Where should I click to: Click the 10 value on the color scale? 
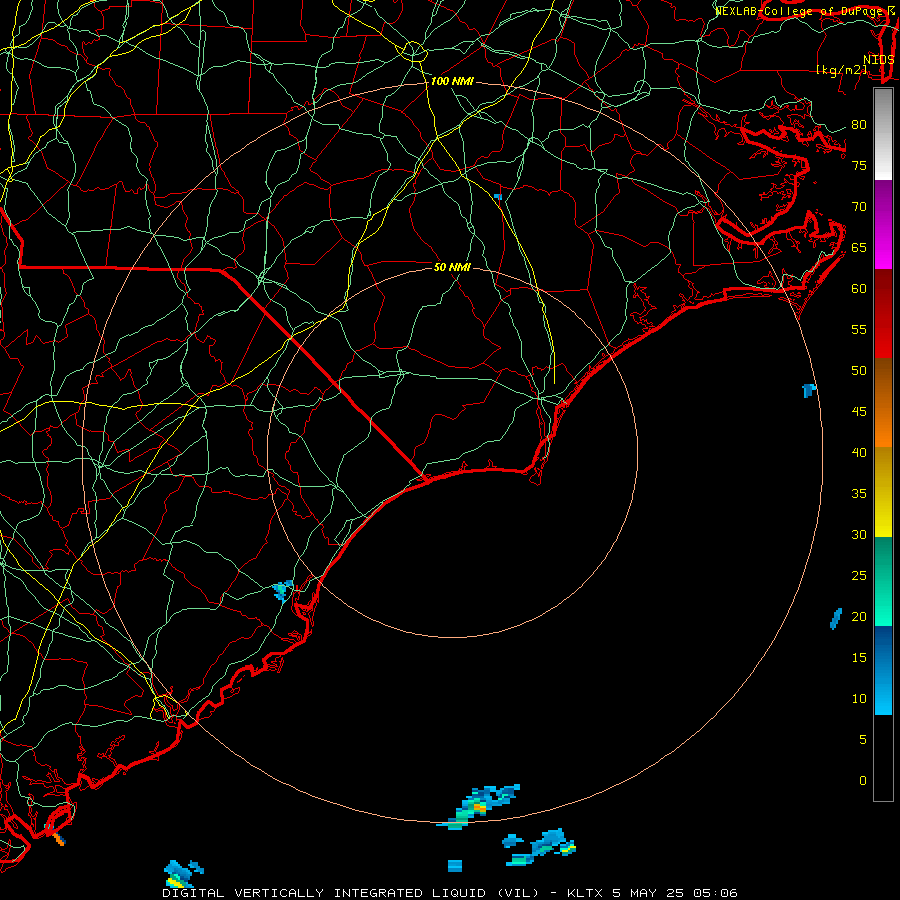pos(859,699)
